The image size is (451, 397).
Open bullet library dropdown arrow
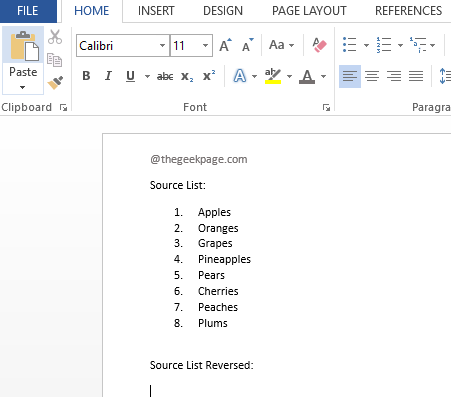(366, 45)
